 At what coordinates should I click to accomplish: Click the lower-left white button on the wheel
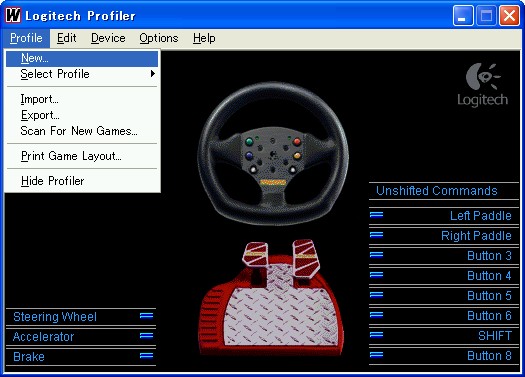click(253, 170)
